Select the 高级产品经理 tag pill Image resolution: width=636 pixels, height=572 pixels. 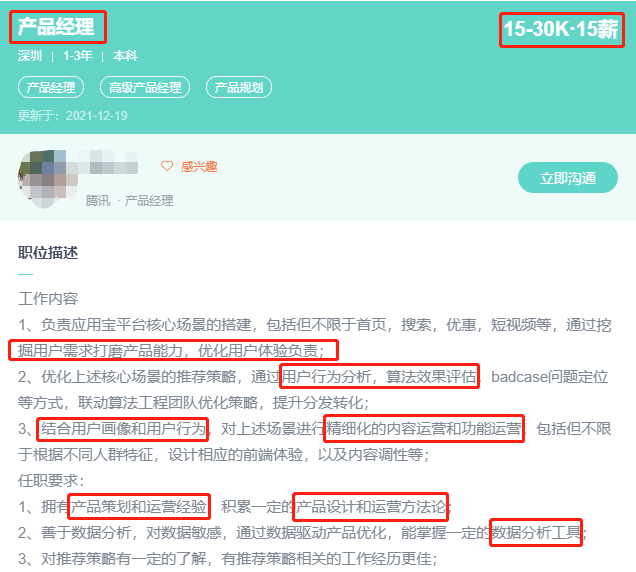coord(145,87)
